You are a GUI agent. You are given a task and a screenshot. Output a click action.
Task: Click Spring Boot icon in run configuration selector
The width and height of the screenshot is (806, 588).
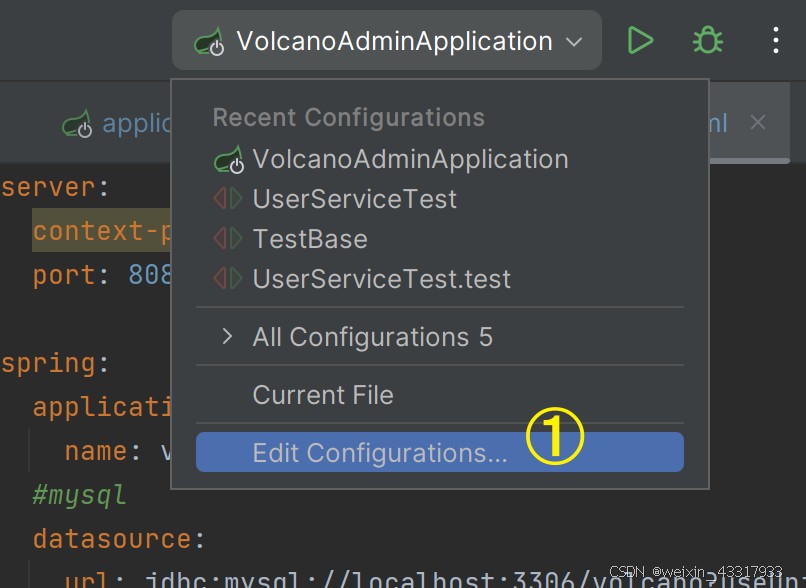210,42
